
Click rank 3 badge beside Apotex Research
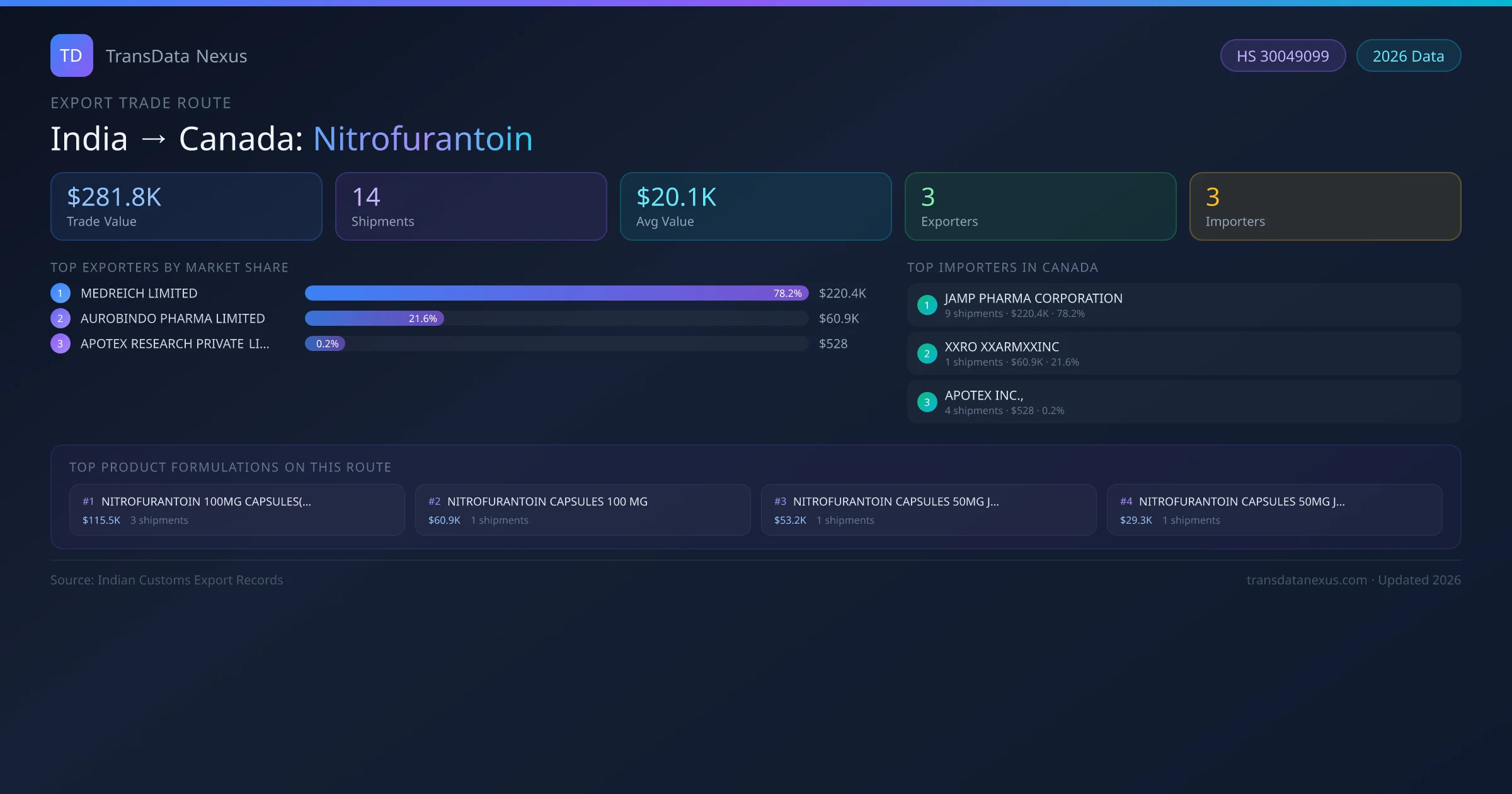coord(60,343)
